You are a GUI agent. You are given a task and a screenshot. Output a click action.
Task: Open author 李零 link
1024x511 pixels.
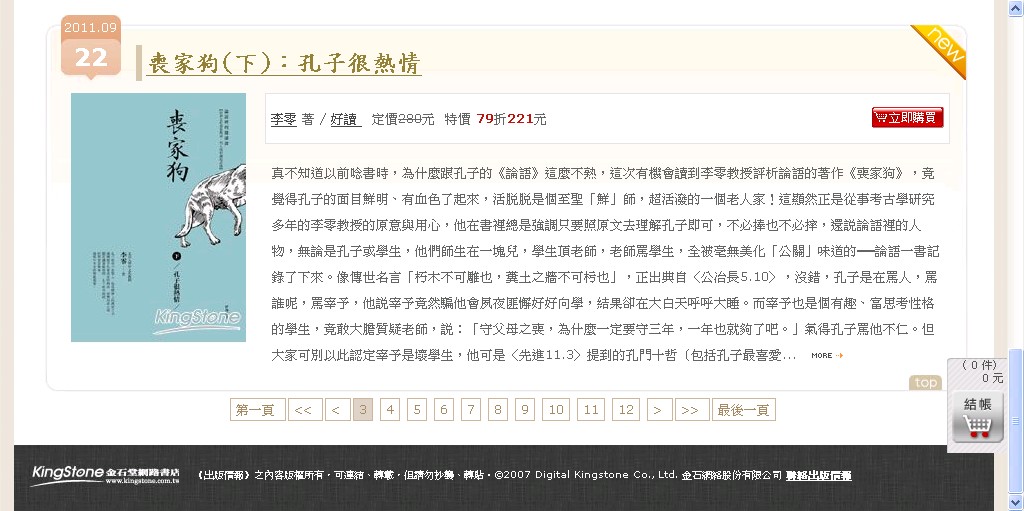(283, 119)
